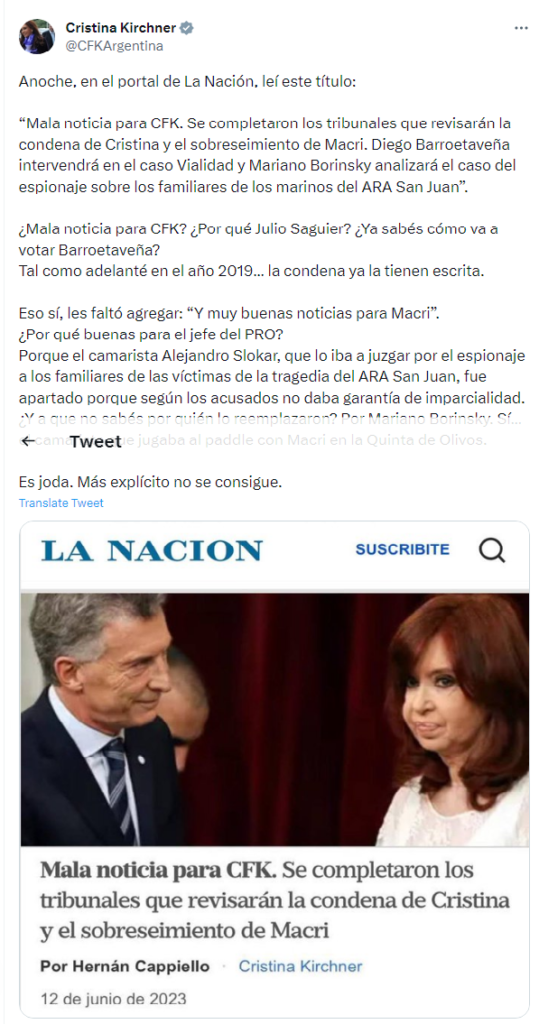
Task: Click the Cristina Kirchner display name
Action: coord(122,28)
